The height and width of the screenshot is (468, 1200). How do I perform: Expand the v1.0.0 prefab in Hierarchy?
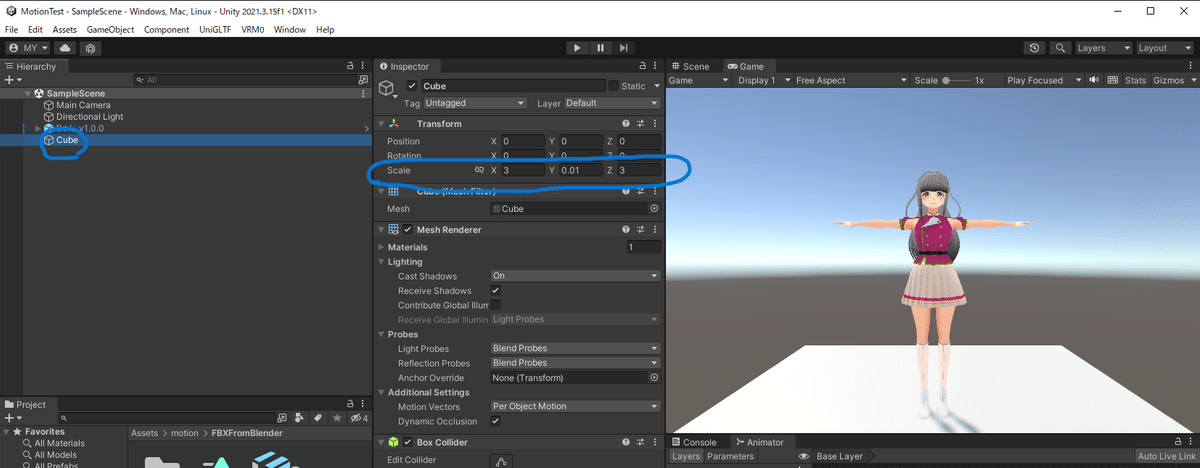[37, 129]
